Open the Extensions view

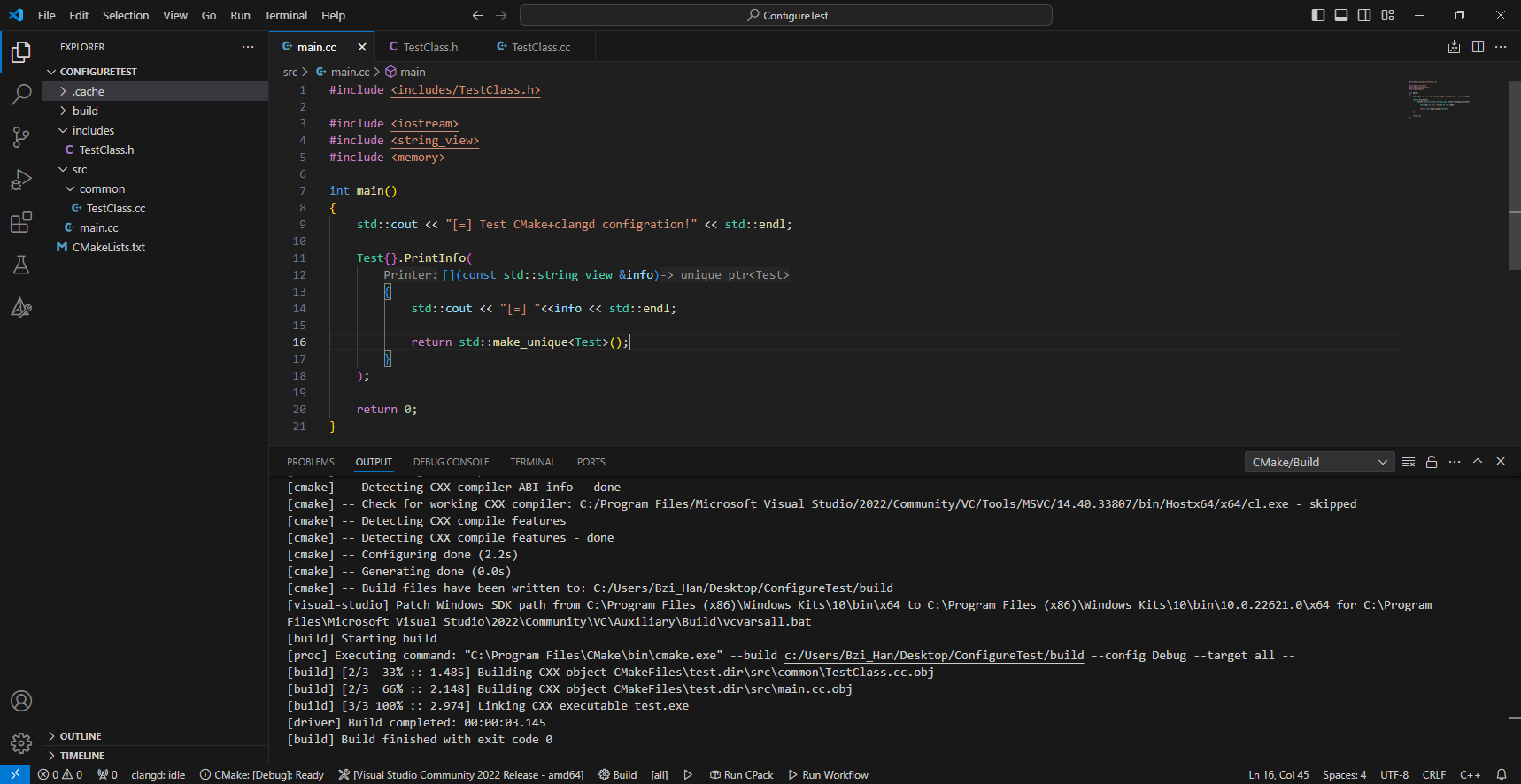[21, 222]
